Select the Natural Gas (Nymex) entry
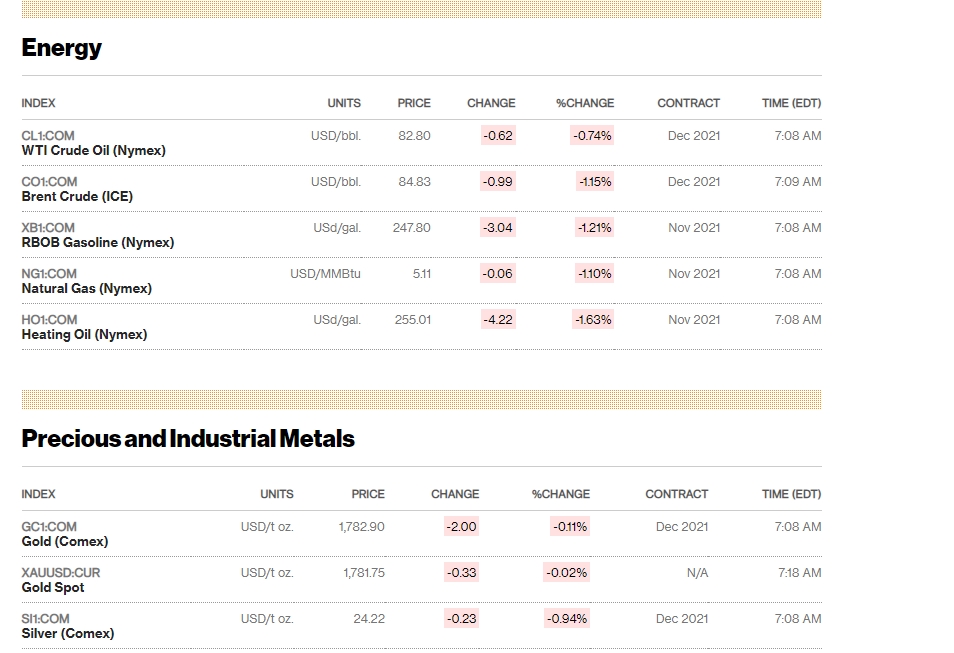The width and height of the screenshot is (954, 653). pyautogui.click(x=86, y=288)
